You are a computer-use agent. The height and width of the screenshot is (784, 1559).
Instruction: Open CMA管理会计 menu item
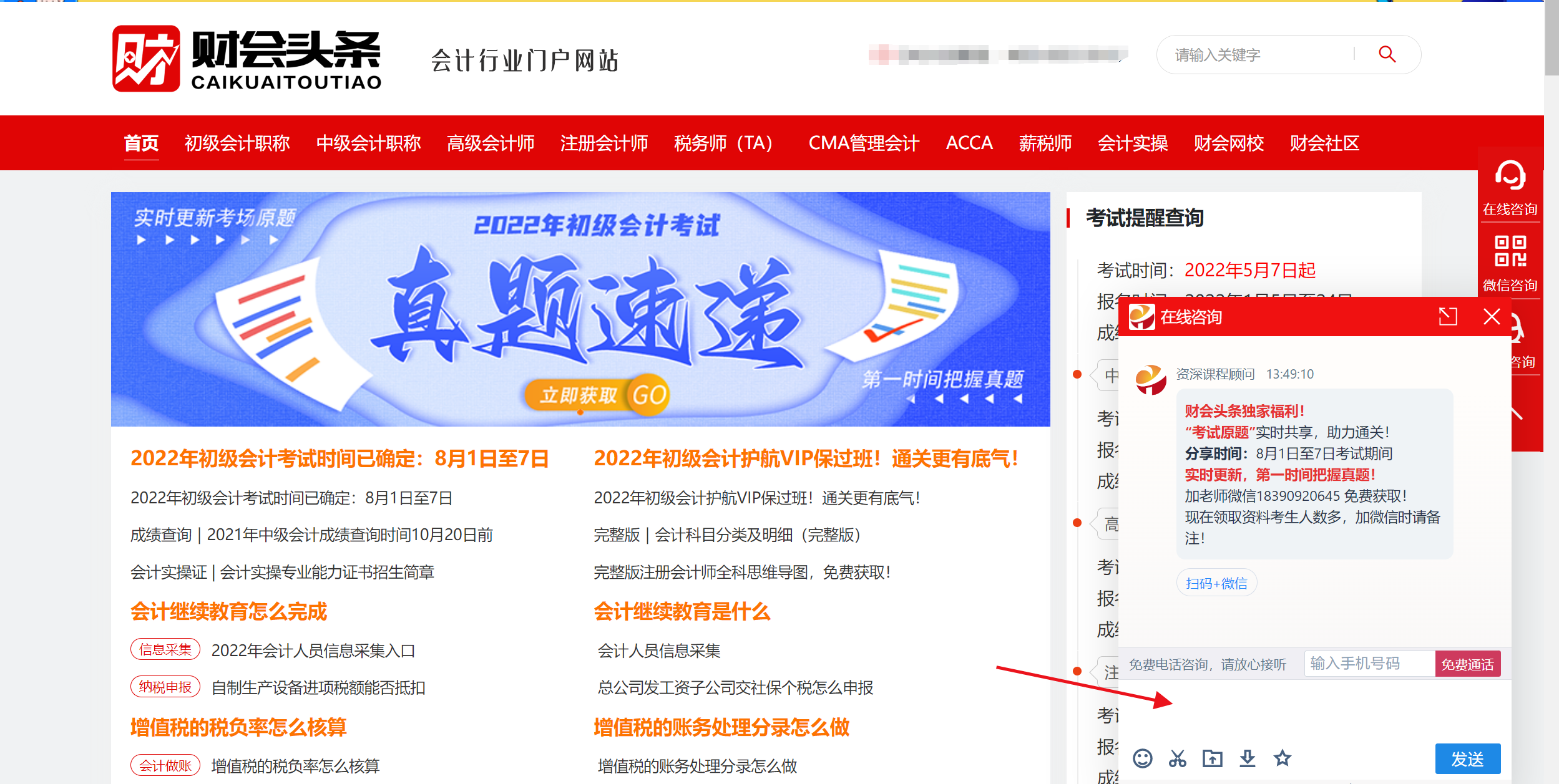[x=864, y=143]
